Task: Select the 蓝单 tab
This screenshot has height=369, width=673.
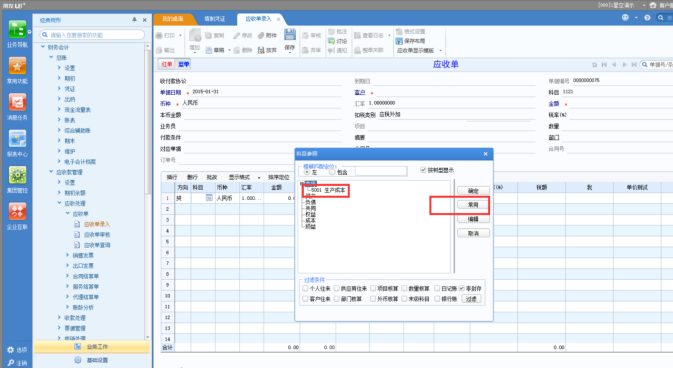Action: 184,64
